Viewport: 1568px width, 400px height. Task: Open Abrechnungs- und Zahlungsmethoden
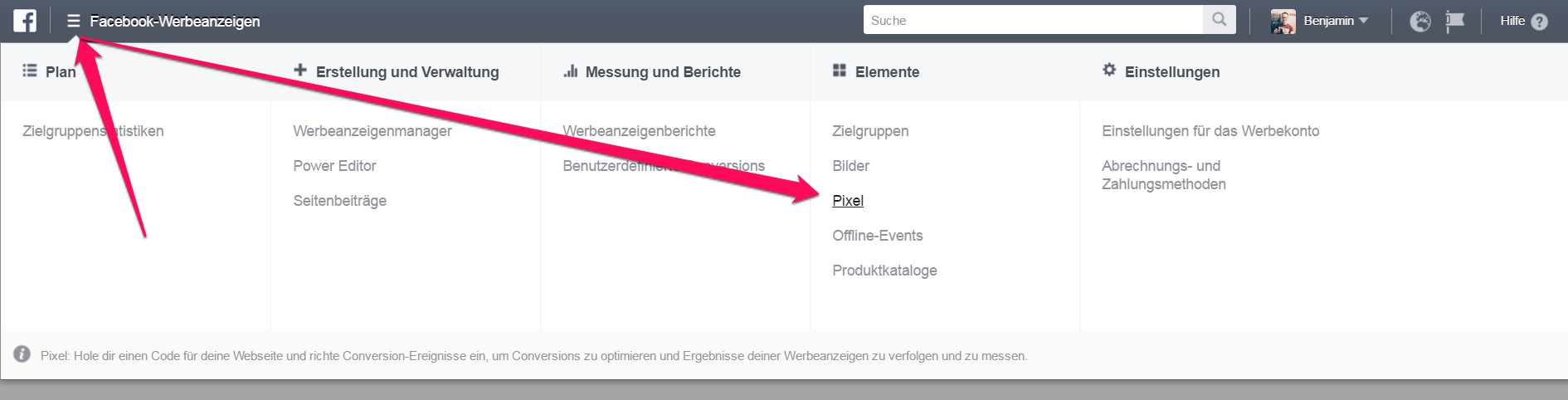[1163, 175]
